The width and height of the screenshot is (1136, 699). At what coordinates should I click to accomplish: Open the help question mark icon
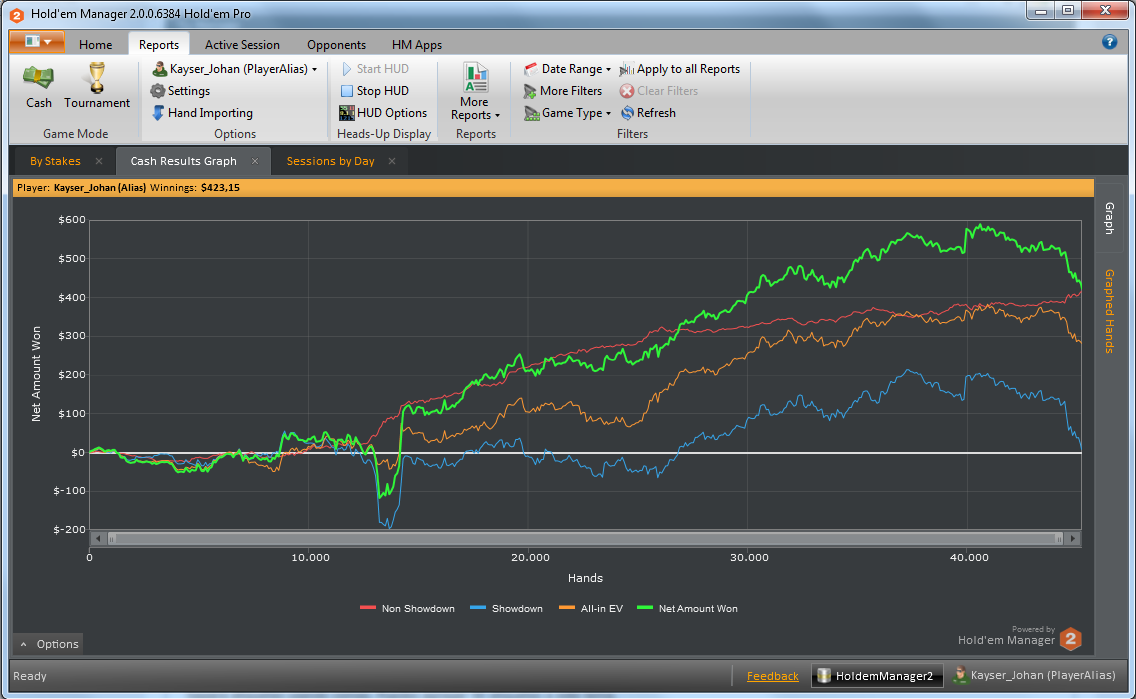coord(1109,42)
